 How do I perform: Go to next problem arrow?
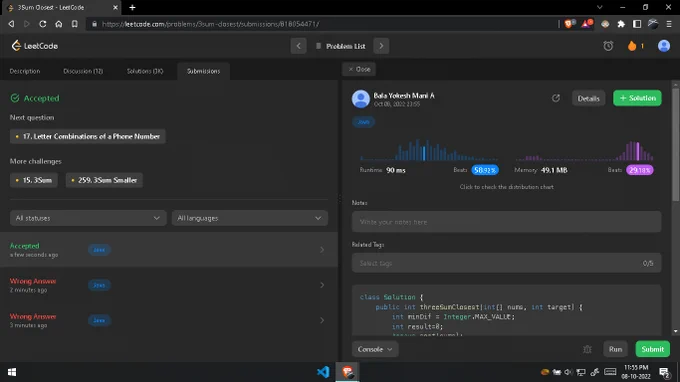[381, 46]
